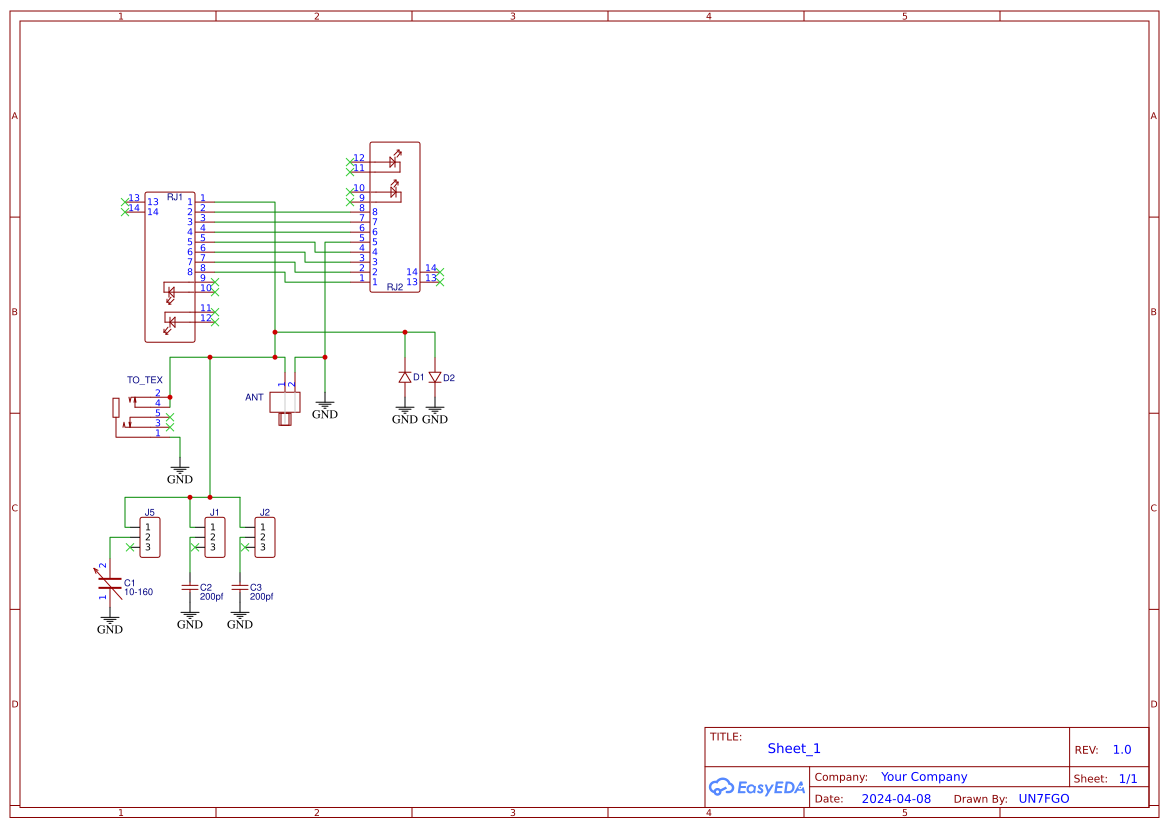Click the GND symbol below the ANT component

[x=324, y=405]
